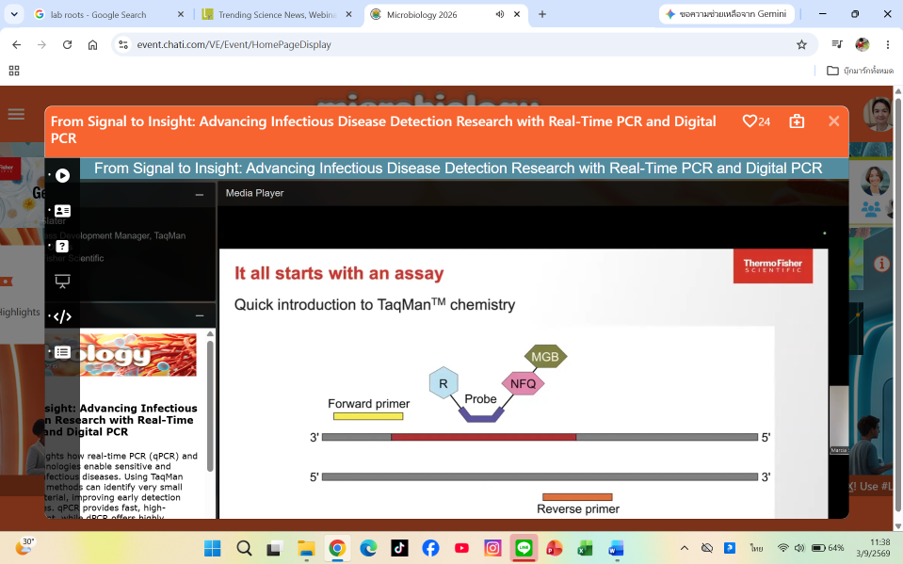Image resolution: width=903 pixels, height=564 pixels.
Task: Open the speaker info card icon
Action: pos(62,211)
